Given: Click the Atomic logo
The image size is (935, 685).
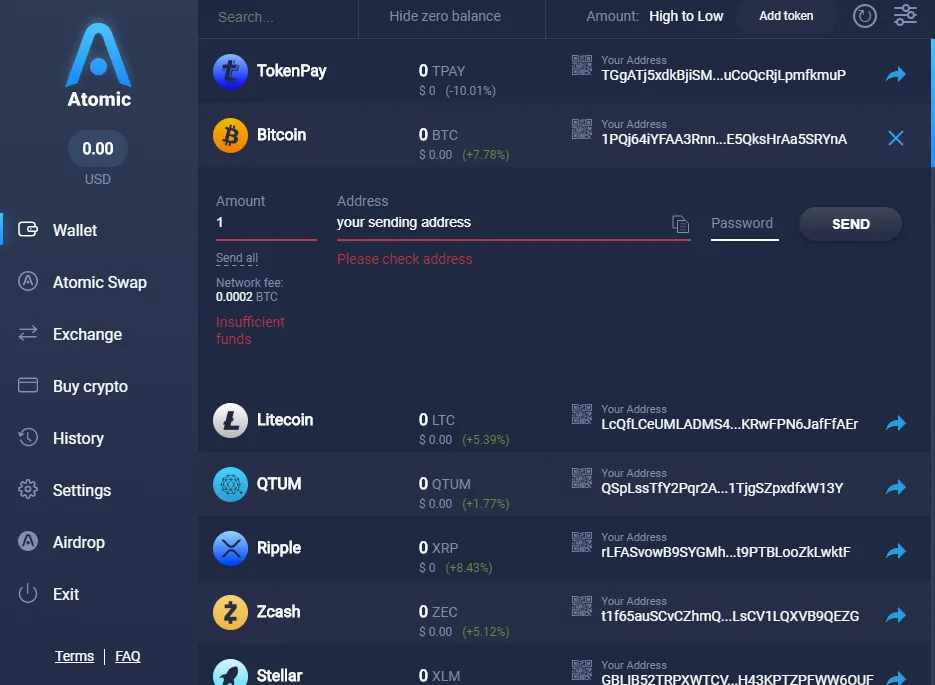Looking at the screenshot, I should [98, 65].
